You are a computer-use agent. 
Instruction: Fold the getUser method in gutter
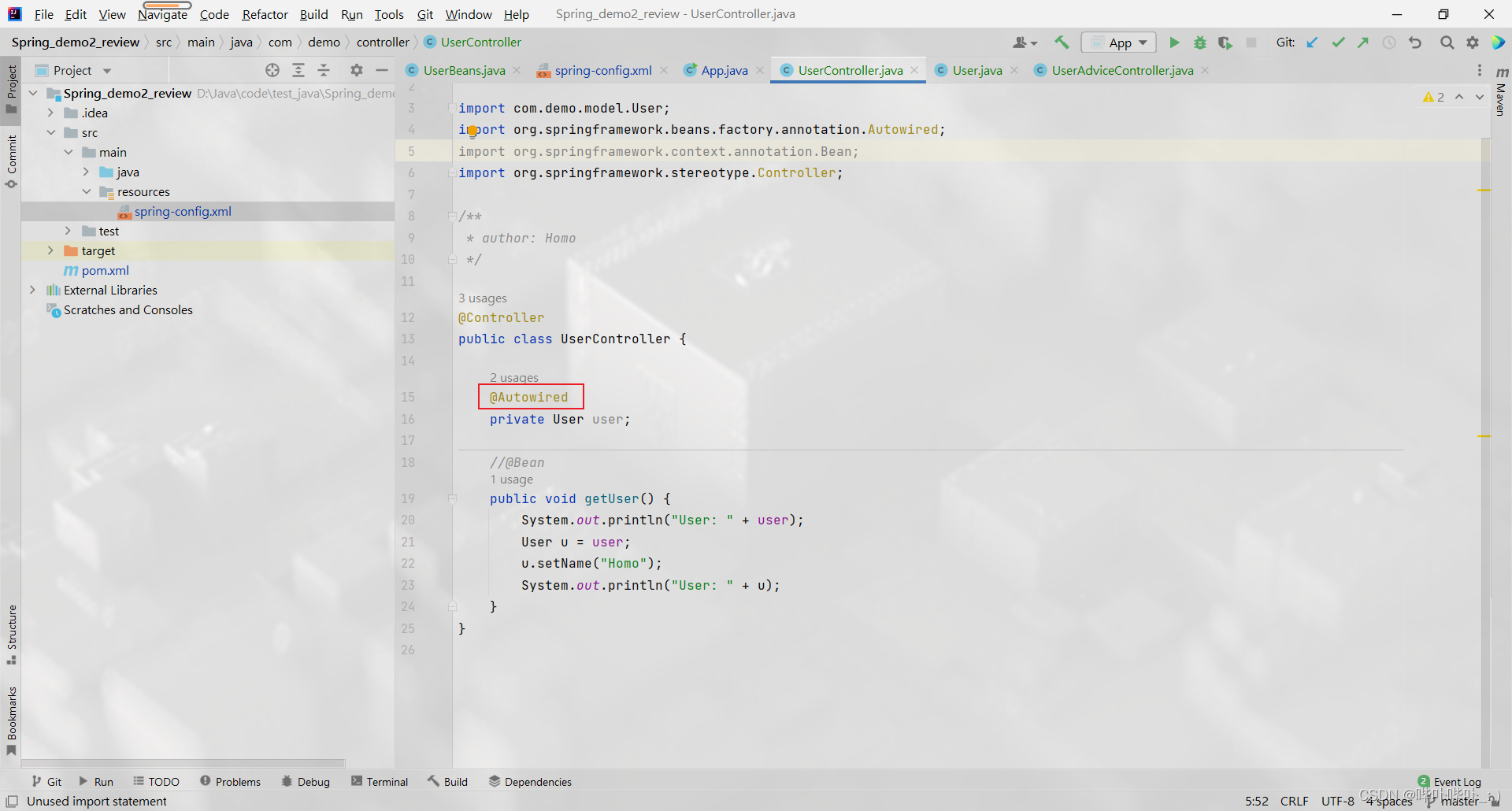coord(452,498)
